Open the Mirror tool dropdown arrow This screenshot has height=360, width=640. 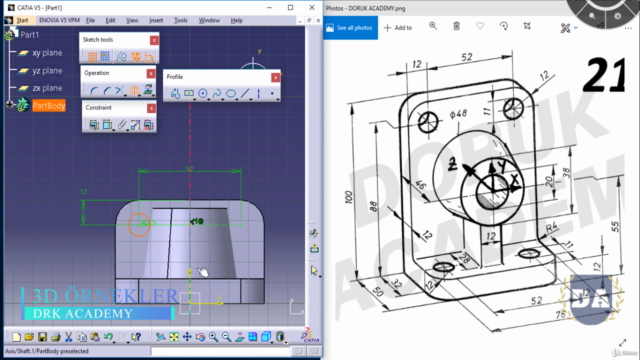(140, 95)
